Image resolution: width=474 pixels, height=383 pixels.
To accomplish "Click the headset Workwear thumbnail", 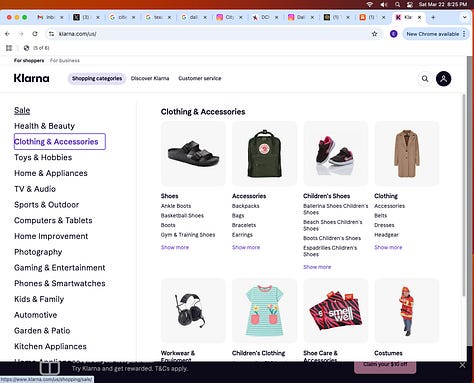I will point(193,311).
